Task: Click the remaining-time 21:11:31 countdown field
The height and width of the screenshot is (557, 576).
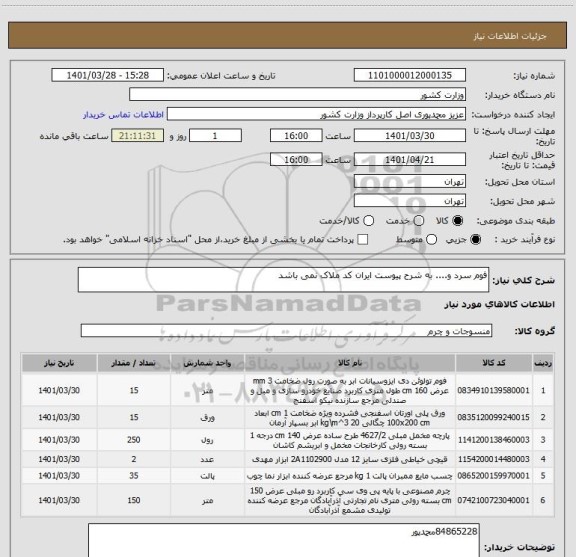Action: pyautogui.click(x=137, y=136)
